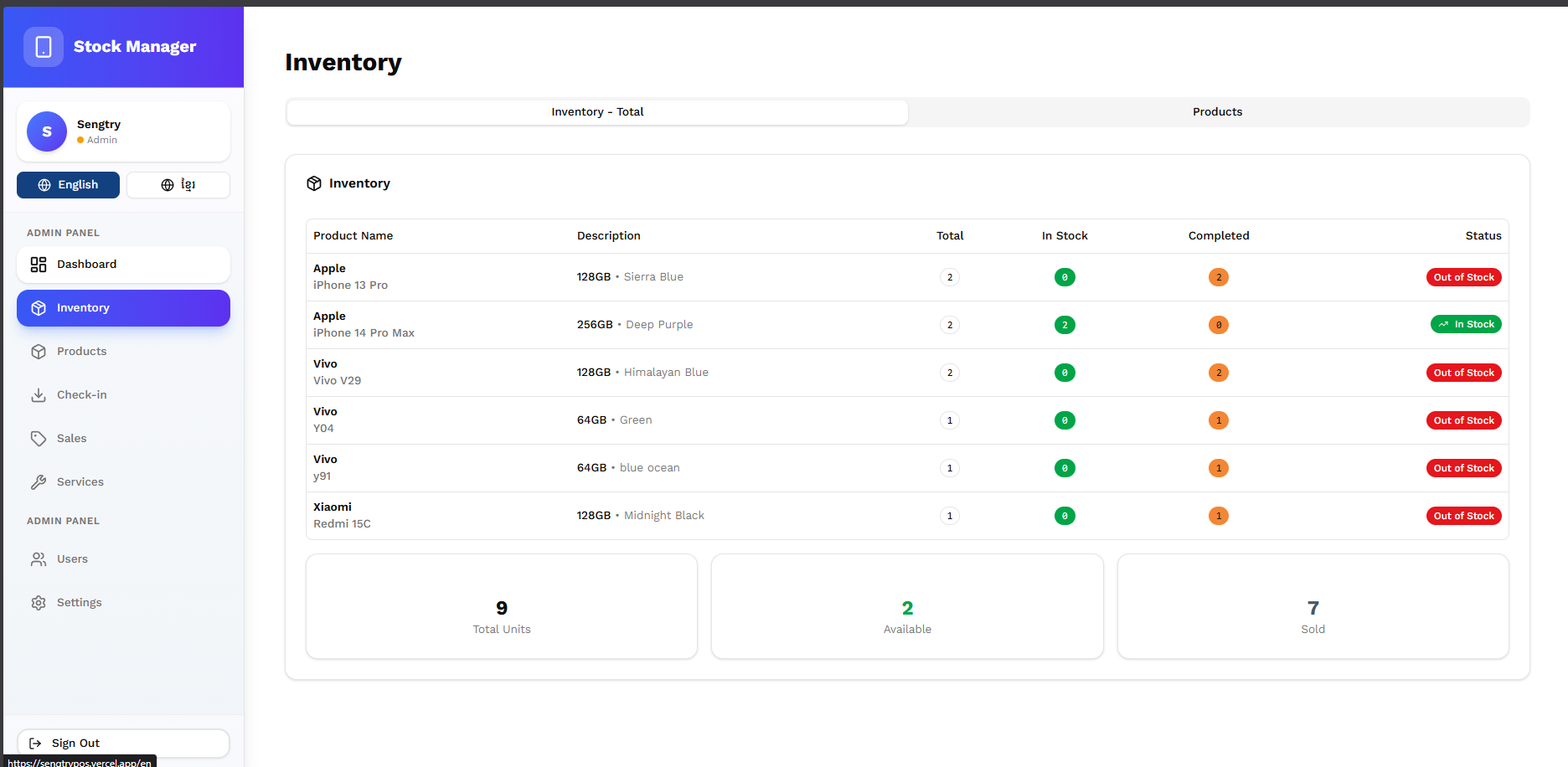1568x767 pixels.
Task: Switch to the Inventory - Total tab
Action: coord(597,112)
